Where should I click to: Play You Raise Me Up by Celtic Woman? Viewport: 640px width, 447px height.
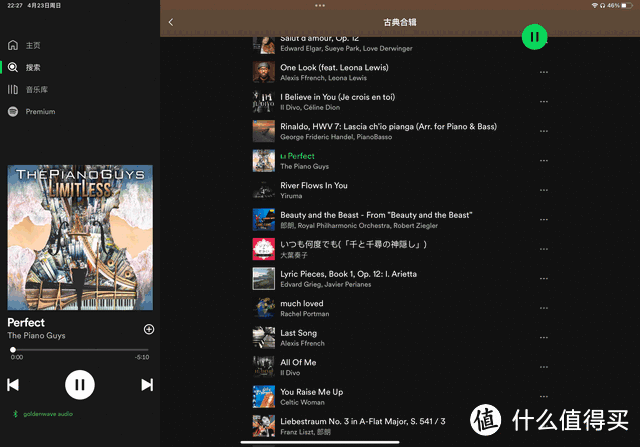pyautogui.click(x=400, y=396)
